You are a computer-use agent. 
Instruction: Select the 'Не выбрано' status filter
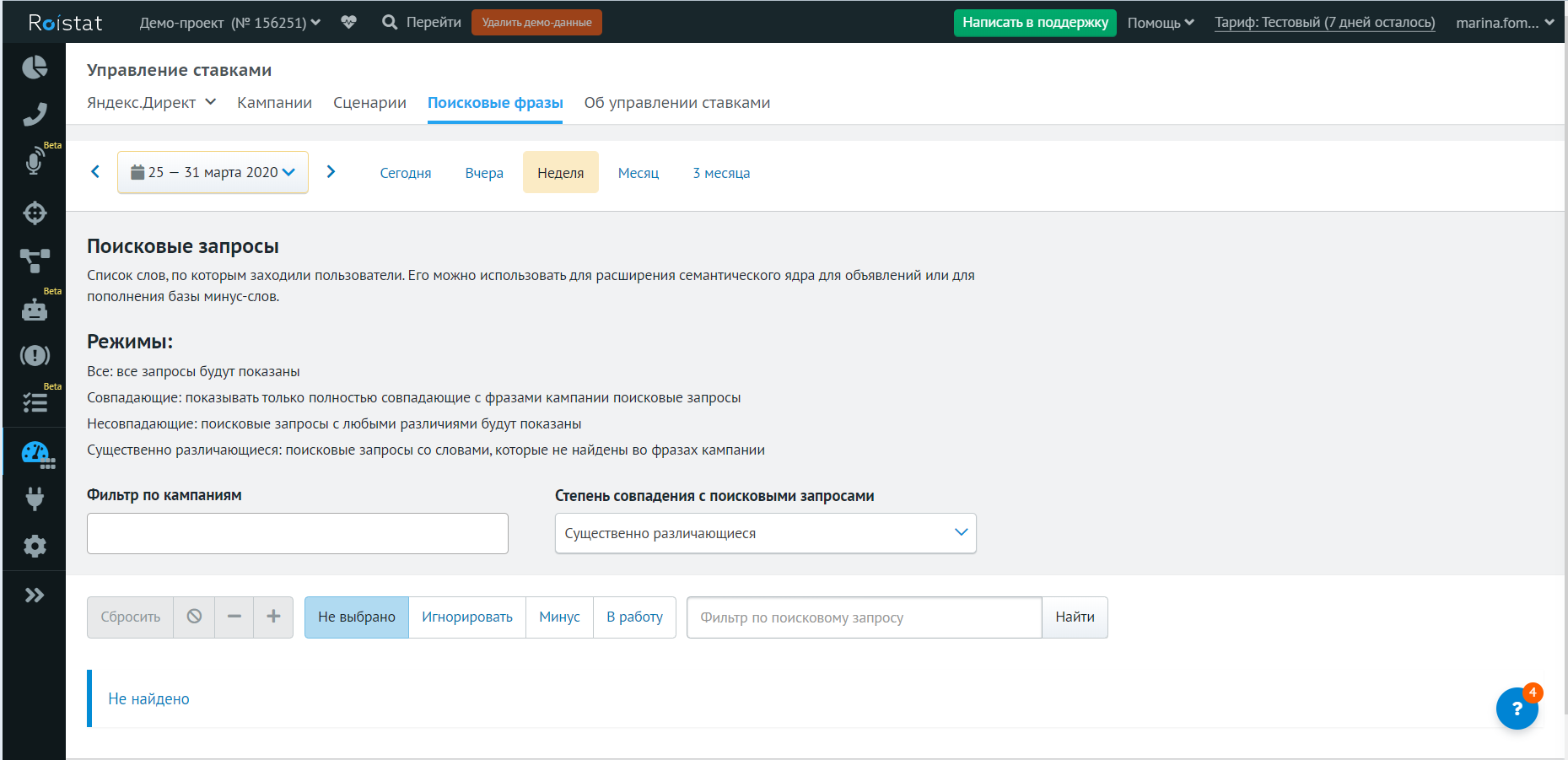coord(357,617)
